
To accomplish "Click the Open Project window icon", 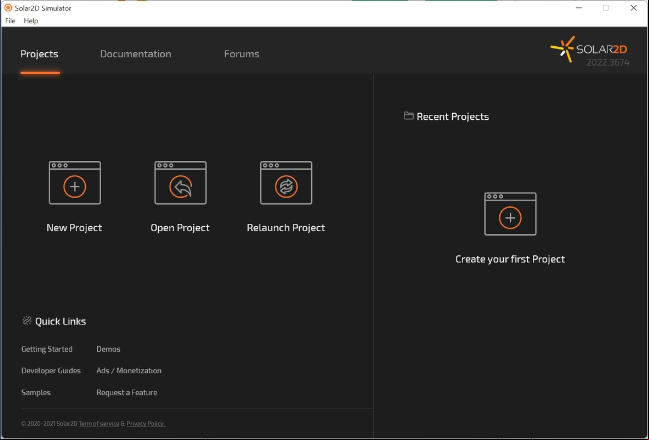I will click(x=180, y=183).
